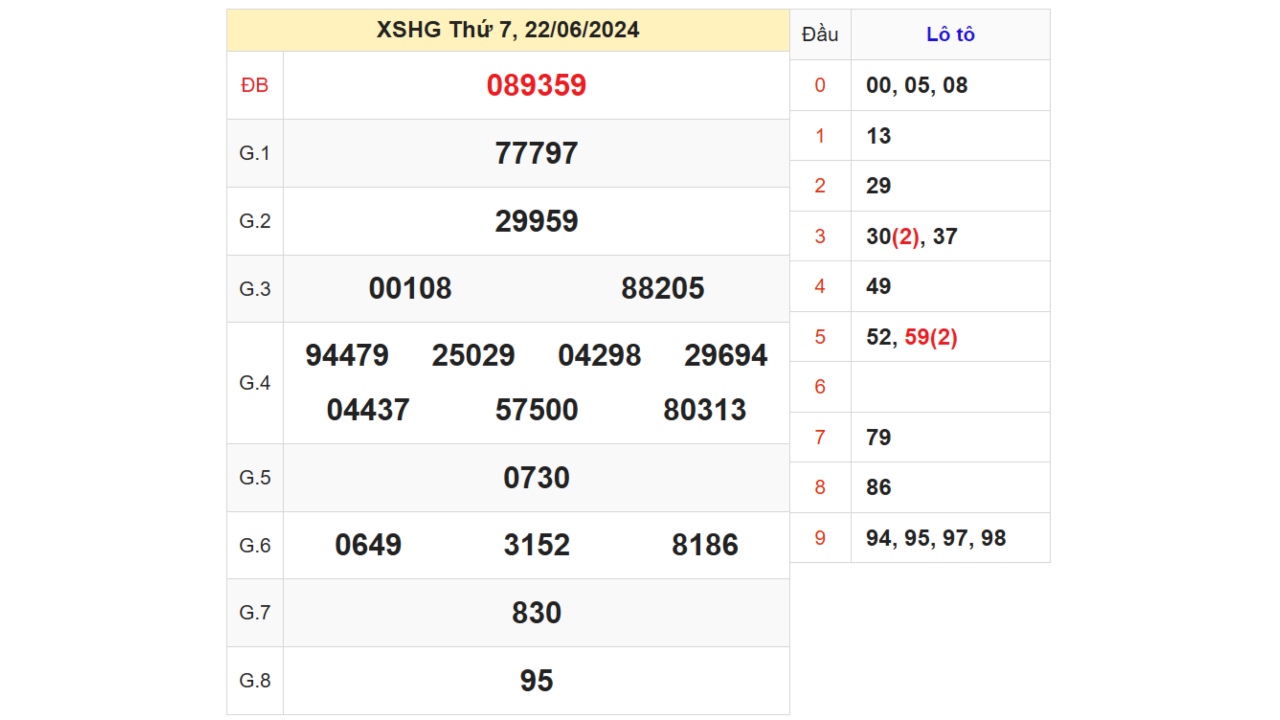This screenshot has height=720, width=1280.
Task: Select G.3 number 00108
Action: click(x=410, y=289)
